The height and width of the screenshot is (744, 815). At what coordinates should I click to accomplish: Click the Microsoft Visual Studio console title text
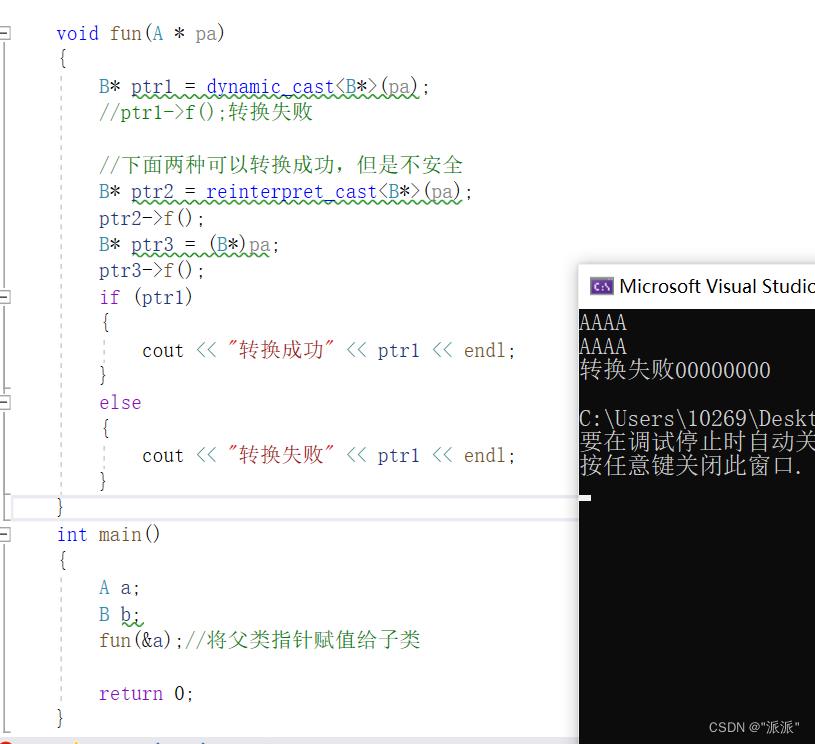[x=717, y=286]
